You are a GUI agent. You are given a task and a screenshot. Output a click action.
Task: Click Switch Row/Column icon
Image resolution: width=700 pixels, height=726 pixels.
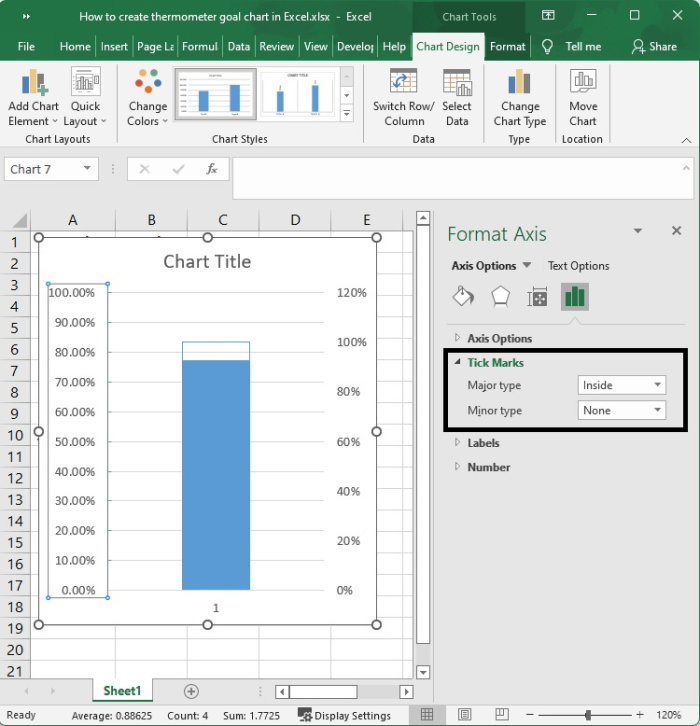403,84
